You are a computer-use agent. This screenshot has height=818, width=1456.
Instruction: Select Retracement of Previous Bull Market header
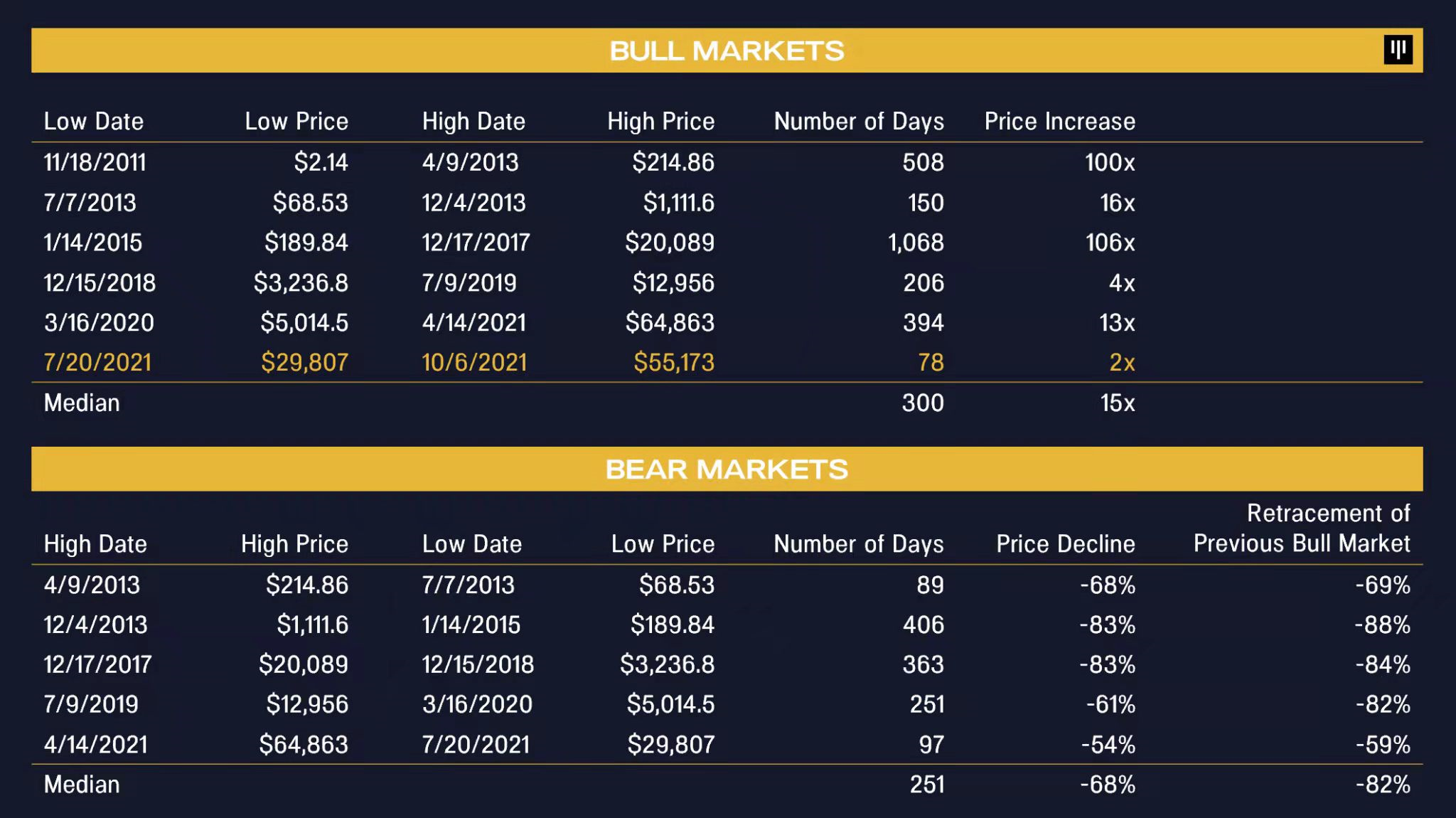click(x=1301, y=528)
